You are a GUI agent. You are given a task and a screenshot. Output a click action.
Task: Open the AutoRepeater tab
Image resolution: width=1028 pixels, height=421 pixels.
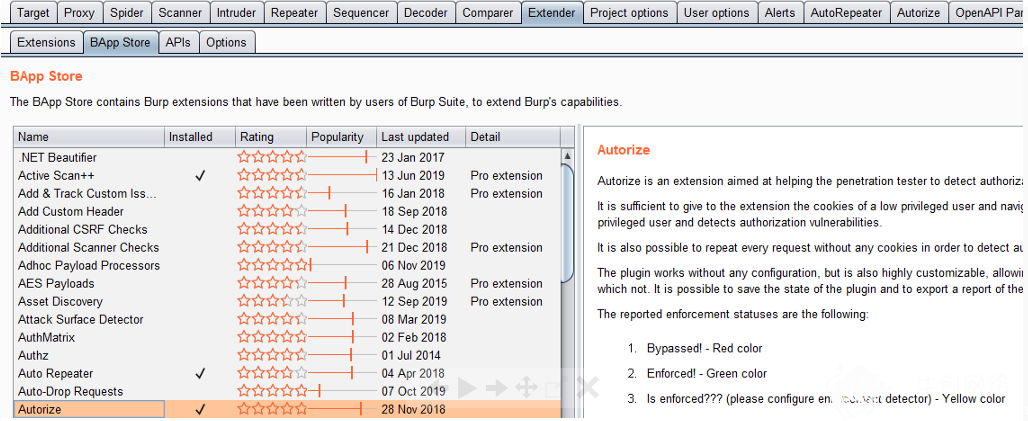click(x=846, y=12)
